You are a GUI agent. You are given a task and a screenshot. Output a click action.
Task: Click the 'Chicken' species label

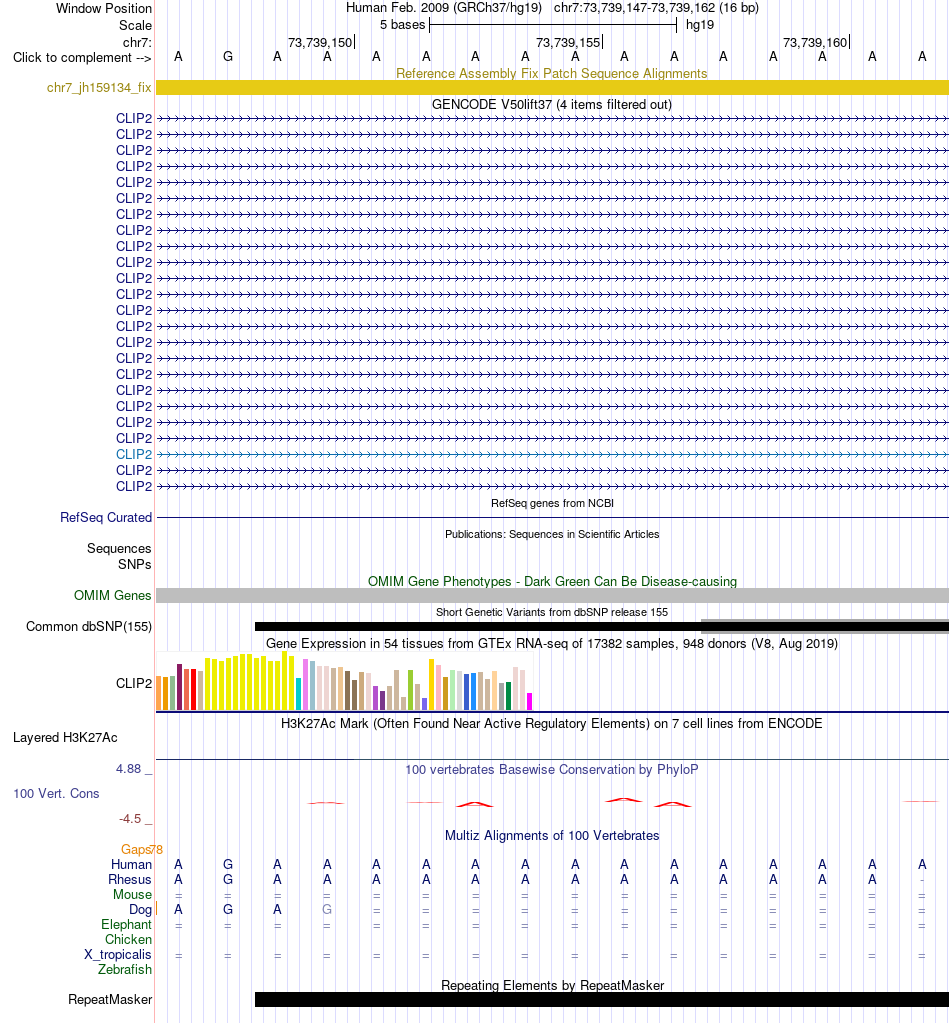pos(129,939)
